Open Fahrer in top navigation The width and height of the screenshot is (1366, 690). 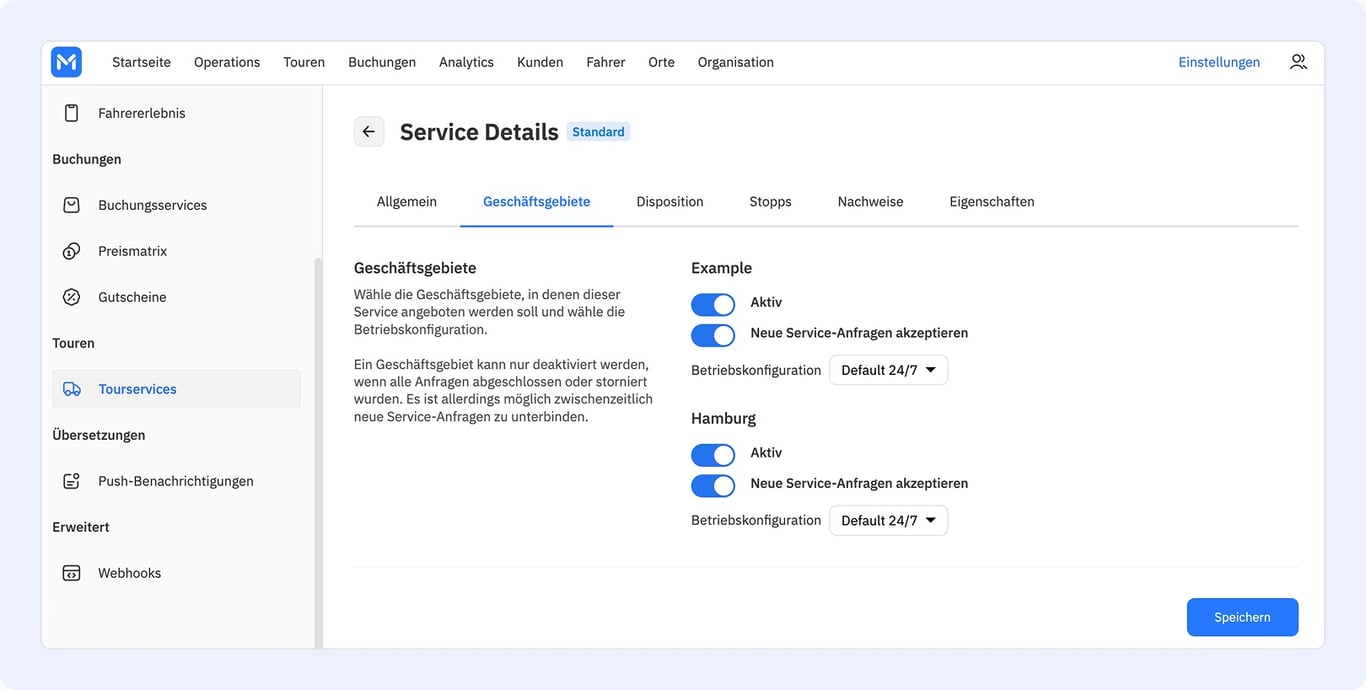point(606,62)
